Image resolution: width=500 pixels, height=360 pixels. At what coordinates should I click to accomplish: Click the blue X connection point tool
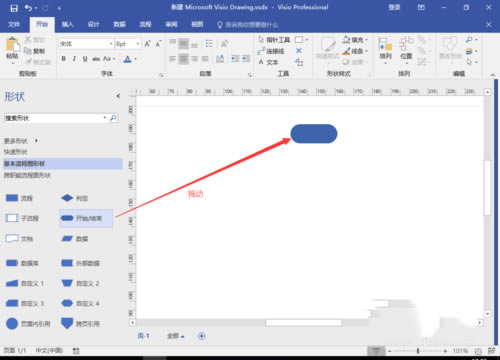coord(299,51)
